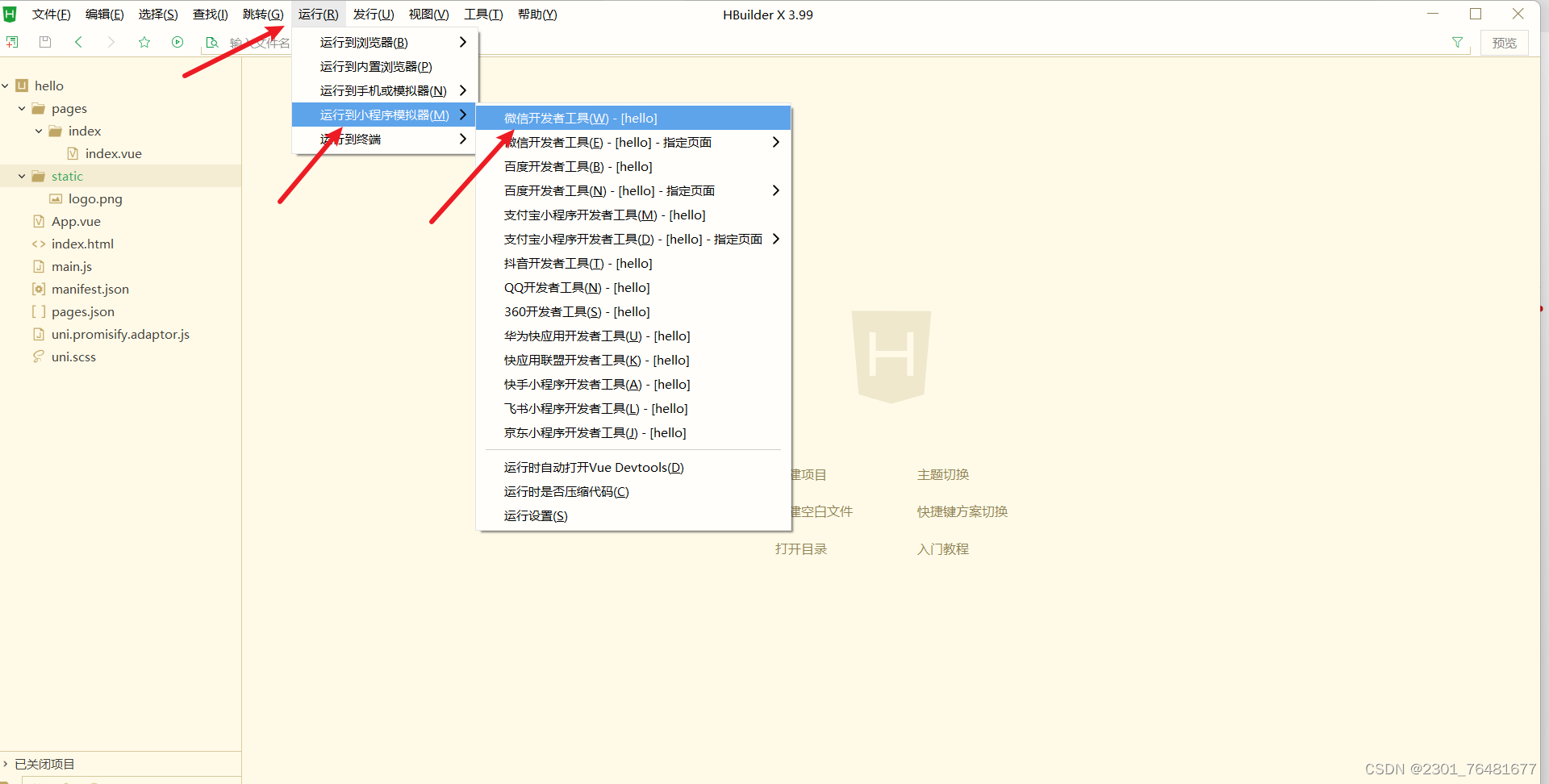Expand the 已关闭项目 section
Viewport: 1549px width, 784px height.
(6, 764)
